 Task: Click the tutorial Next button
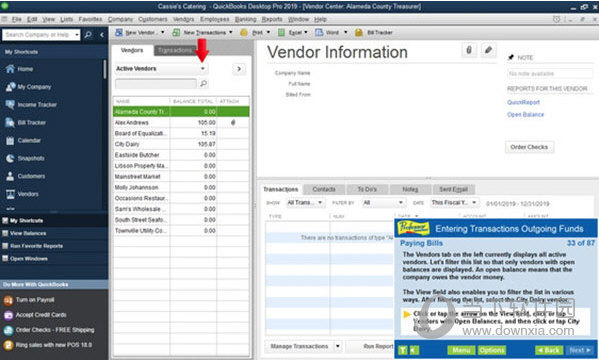click(x=580, y=350)
